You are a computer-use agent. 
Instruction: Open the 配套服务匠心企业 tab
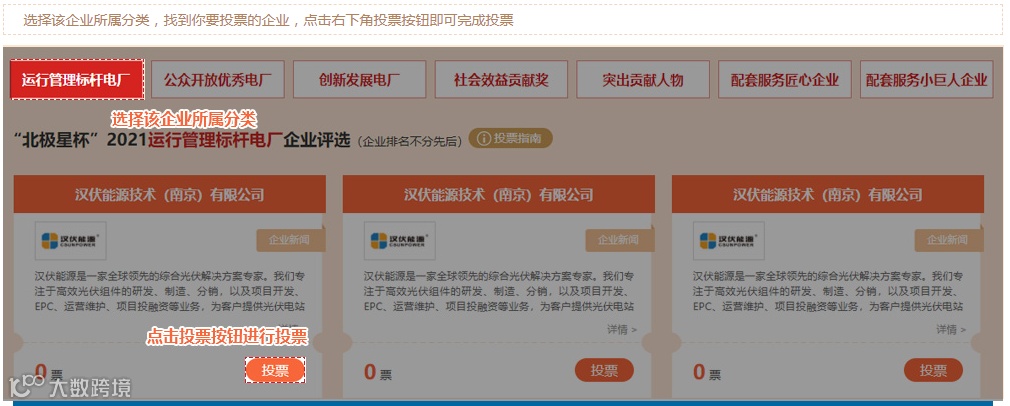click(x=785, y=80)
